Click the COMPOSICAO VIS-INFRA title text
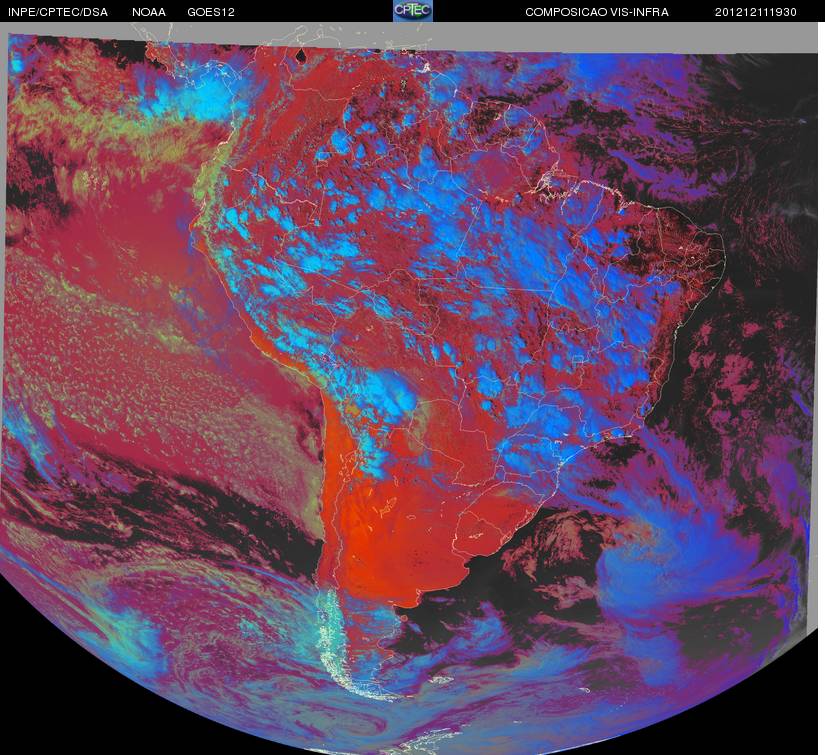The height and width of the screenshot is (755, 825). (597, 12)
